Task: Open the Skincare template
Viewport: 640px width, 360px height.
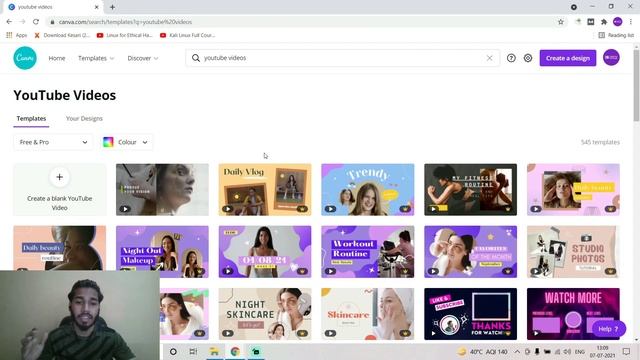Action: click(x=367, y=314)
